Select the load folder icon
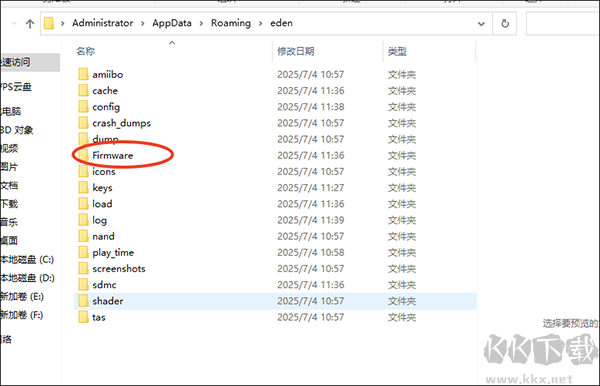Viewport: 600px width, 386px height. coord(83,204)
